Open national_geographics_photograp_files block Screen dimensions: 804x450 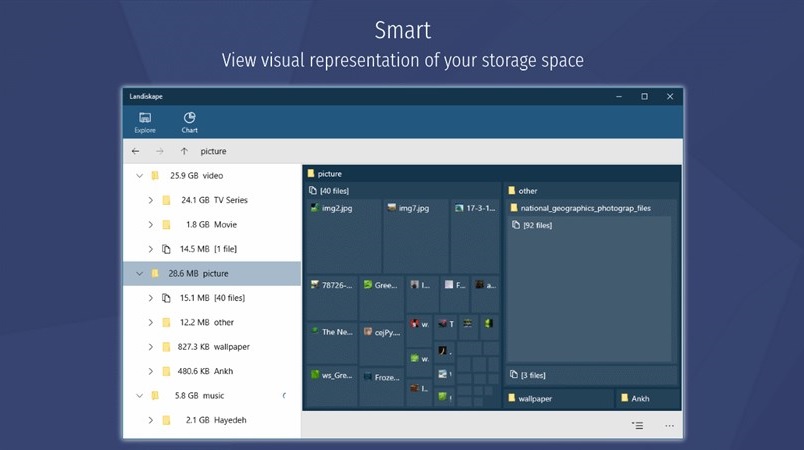tap(587, 208)
